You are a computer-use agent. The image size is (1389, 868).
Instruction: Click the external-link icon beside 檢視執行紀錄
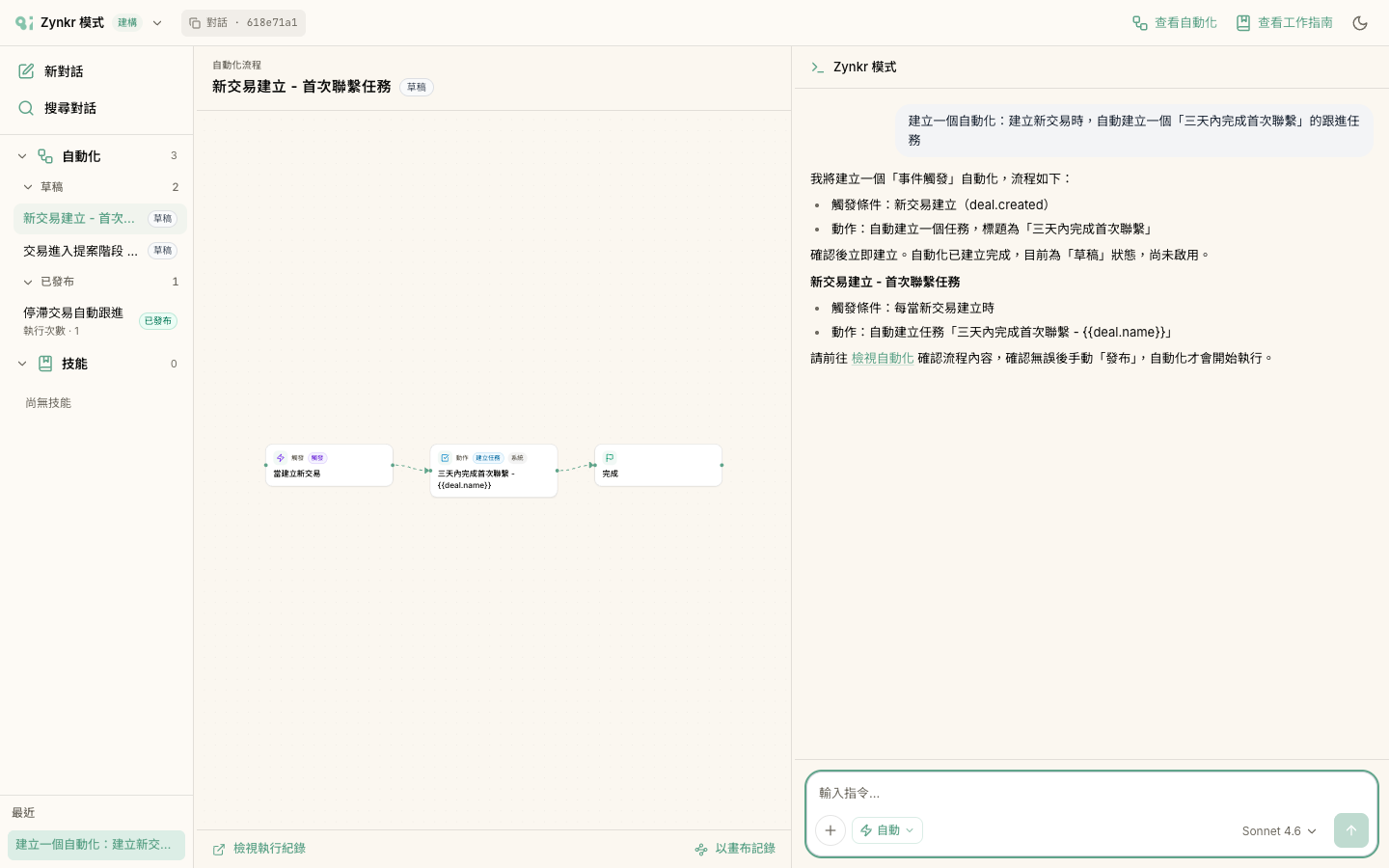[219, 849]
